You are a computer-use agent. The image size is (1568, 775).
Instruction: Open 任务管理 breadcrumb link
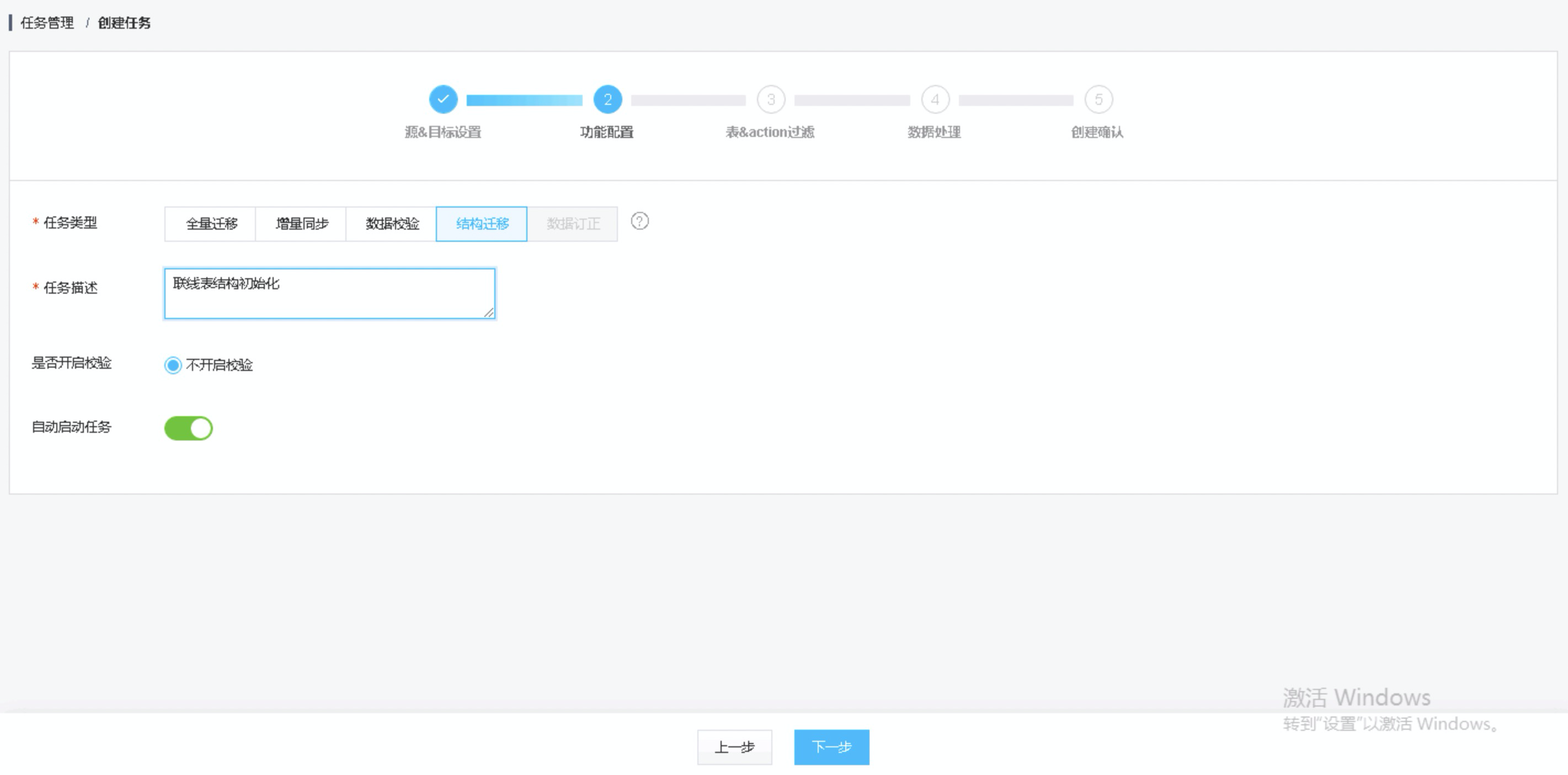[x=47, y=23]
